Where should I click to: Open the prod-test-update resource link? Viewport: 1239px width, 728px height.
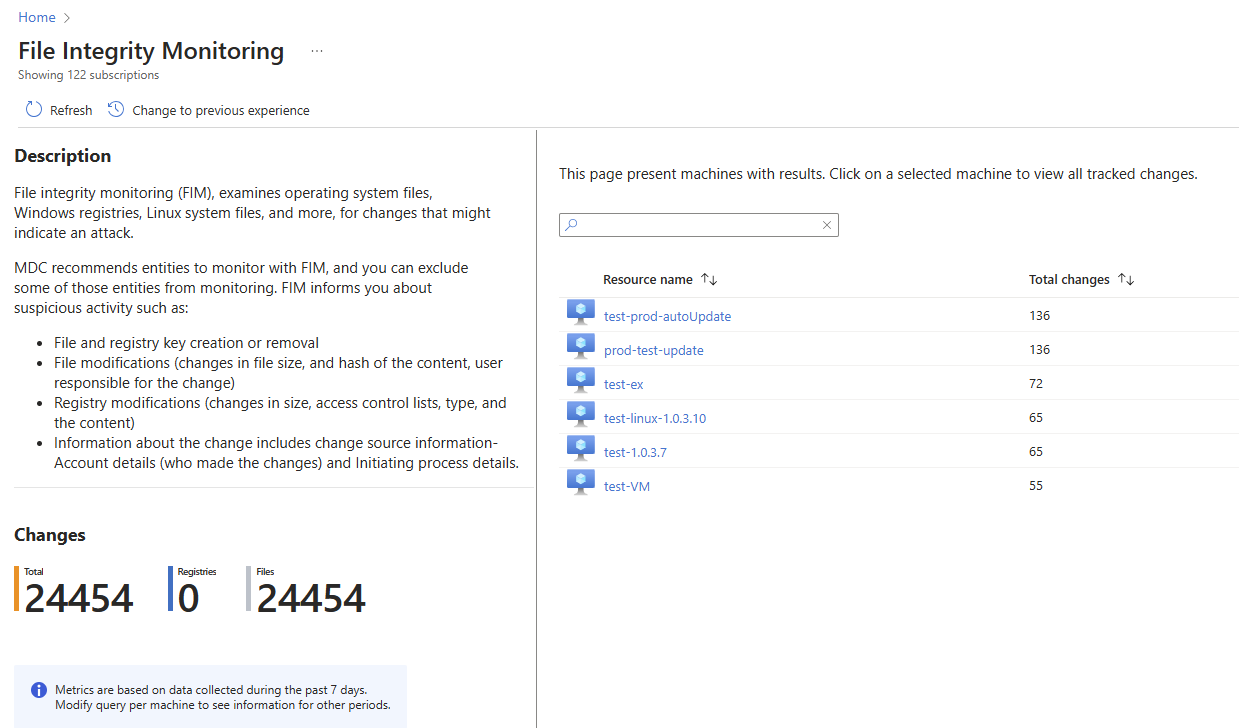(x=653, y=350)
